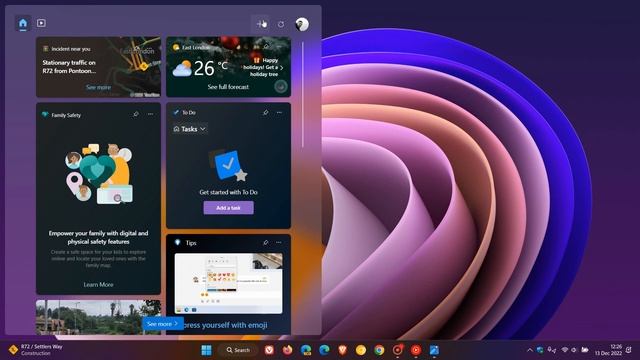Open the Home tab in widgets board
This screenshot has height=360, width=640.
(23, 23)
